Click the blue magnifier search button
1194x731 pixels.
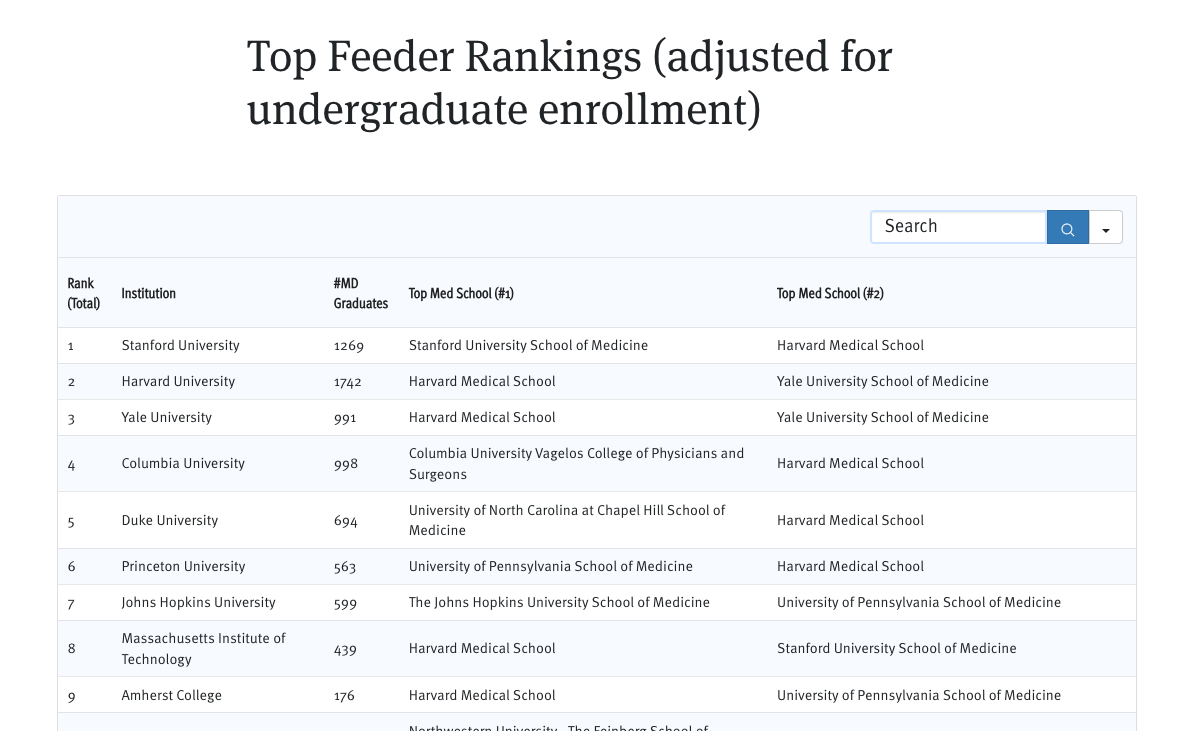pos(1068,228)
